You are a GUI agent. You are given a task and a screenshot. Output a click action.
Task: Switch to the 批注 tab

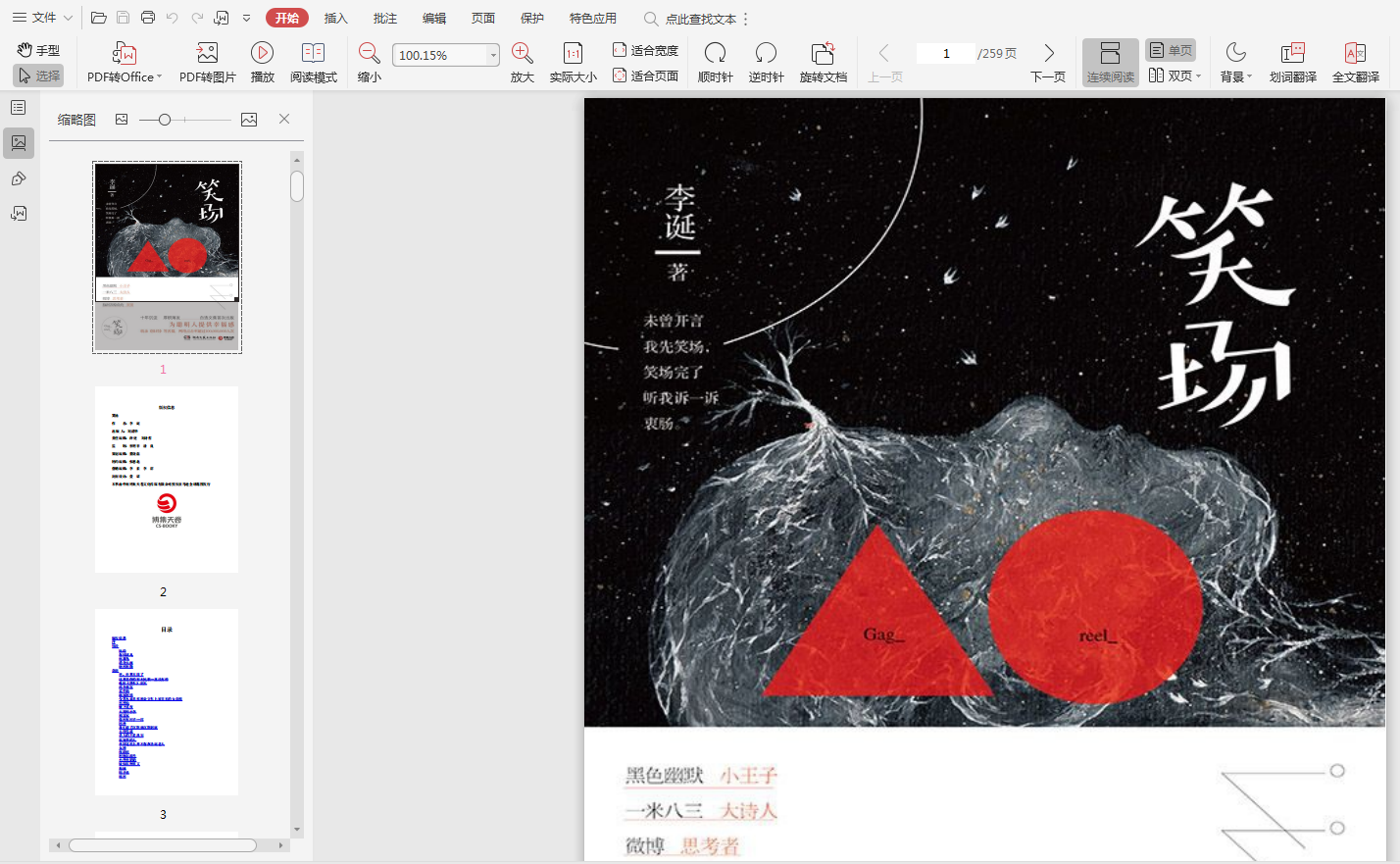385,18
